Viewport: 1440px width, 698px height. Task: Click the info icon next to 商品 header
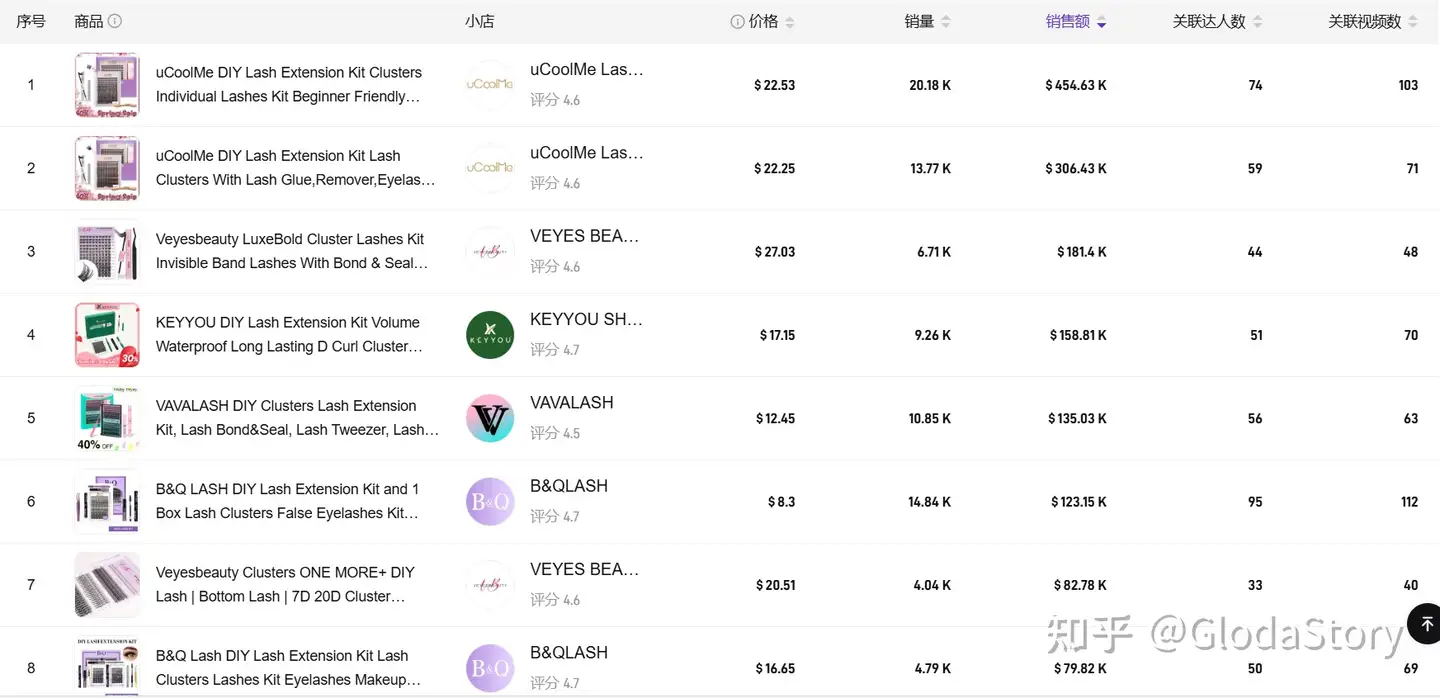click(x=115, y=21)
